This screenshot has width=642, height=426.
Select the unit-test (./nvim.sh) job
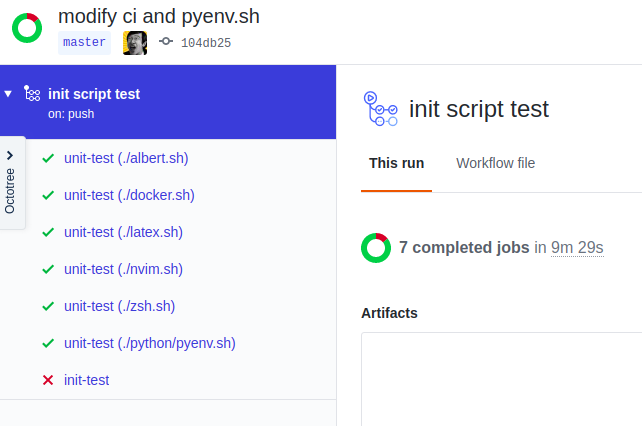click(x=123, y=269)
